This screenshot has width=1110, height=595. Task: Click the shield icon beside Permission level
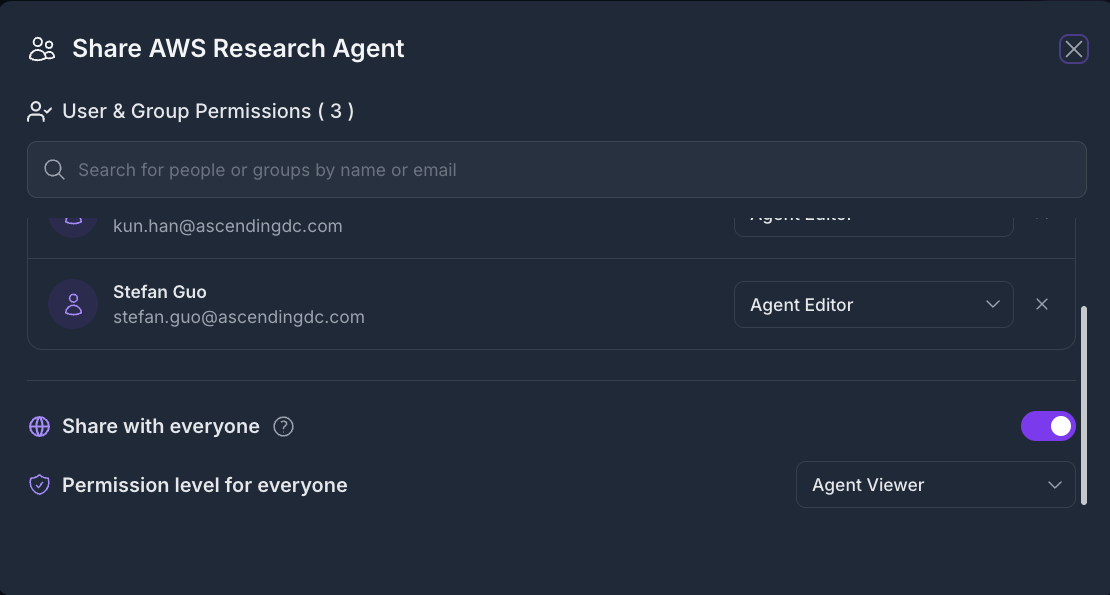39,485
